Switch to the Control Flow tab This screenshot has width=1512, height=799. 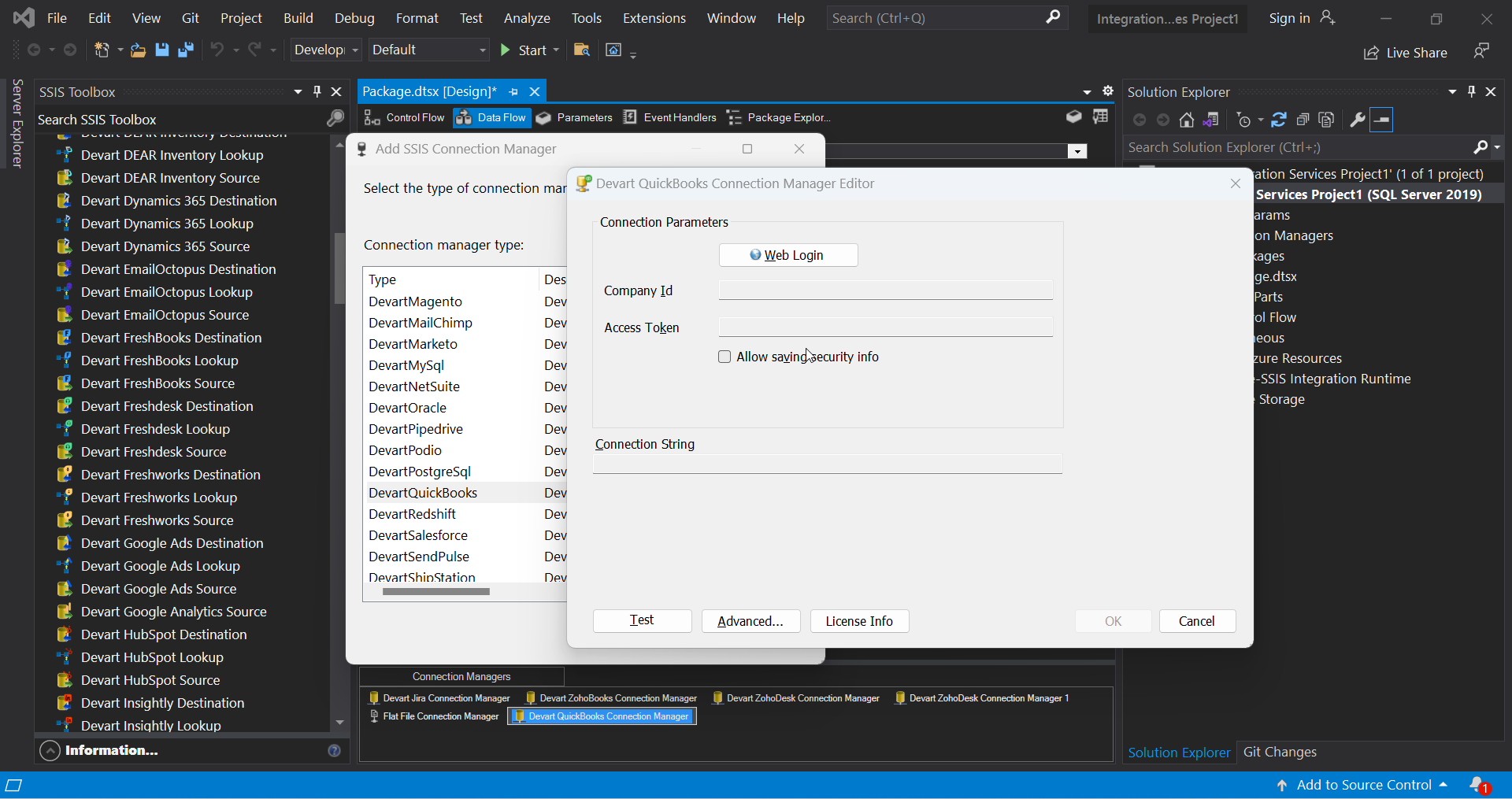(405, 117)
